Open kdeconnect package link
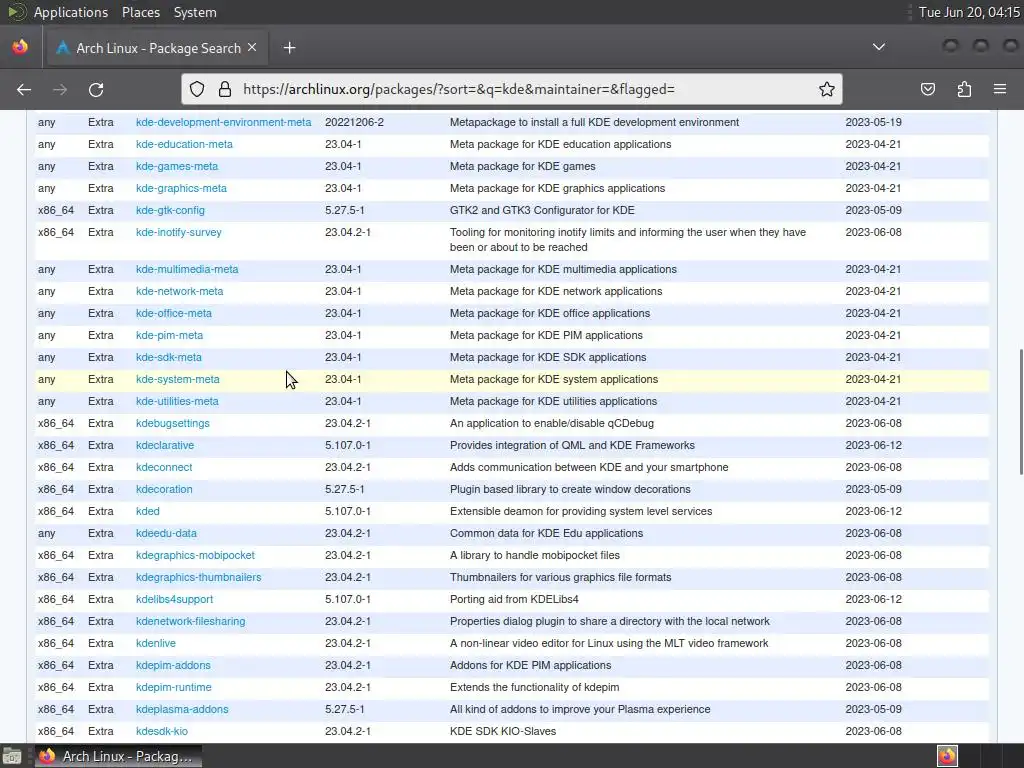This screenshot has width=1024, height=768. (164, 468)
